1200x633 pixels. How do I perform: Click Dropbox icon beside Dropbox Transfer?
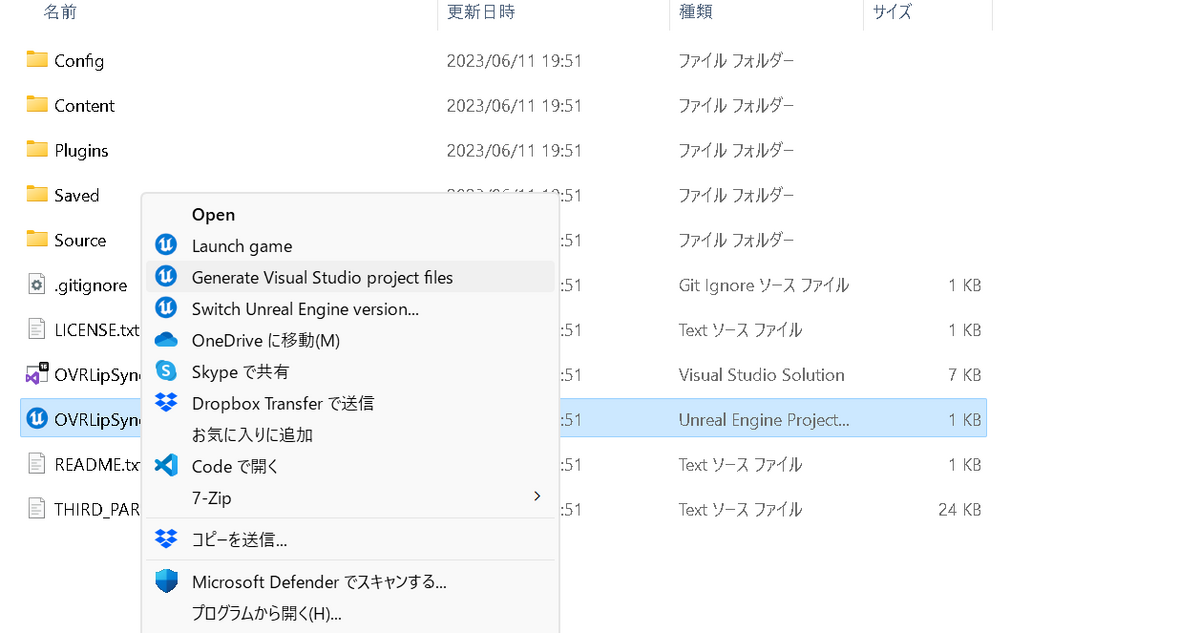[166, 403]
